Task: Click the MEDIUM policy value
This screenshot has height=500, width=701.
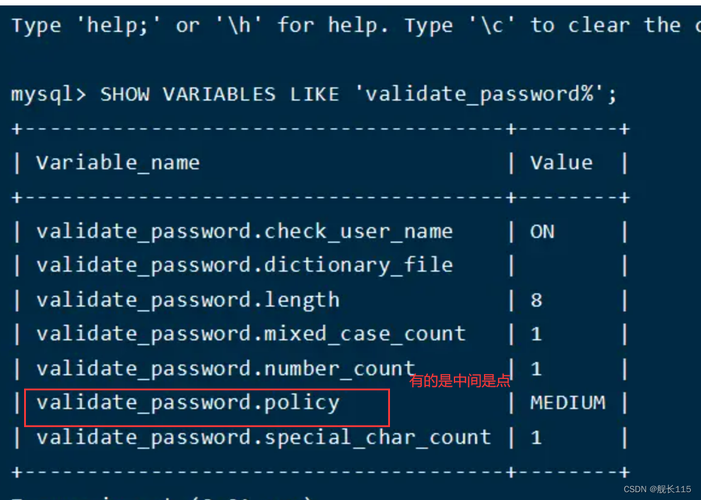Action: pyautogui.click(x=567, y=403)
